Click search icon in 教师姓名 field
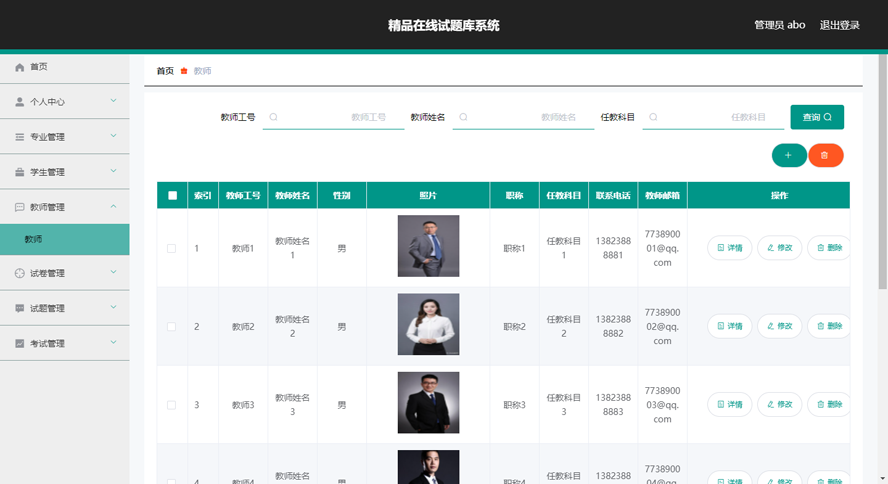Image resolution: width=888 pixels, height=484 pixels. pos(463,117)
